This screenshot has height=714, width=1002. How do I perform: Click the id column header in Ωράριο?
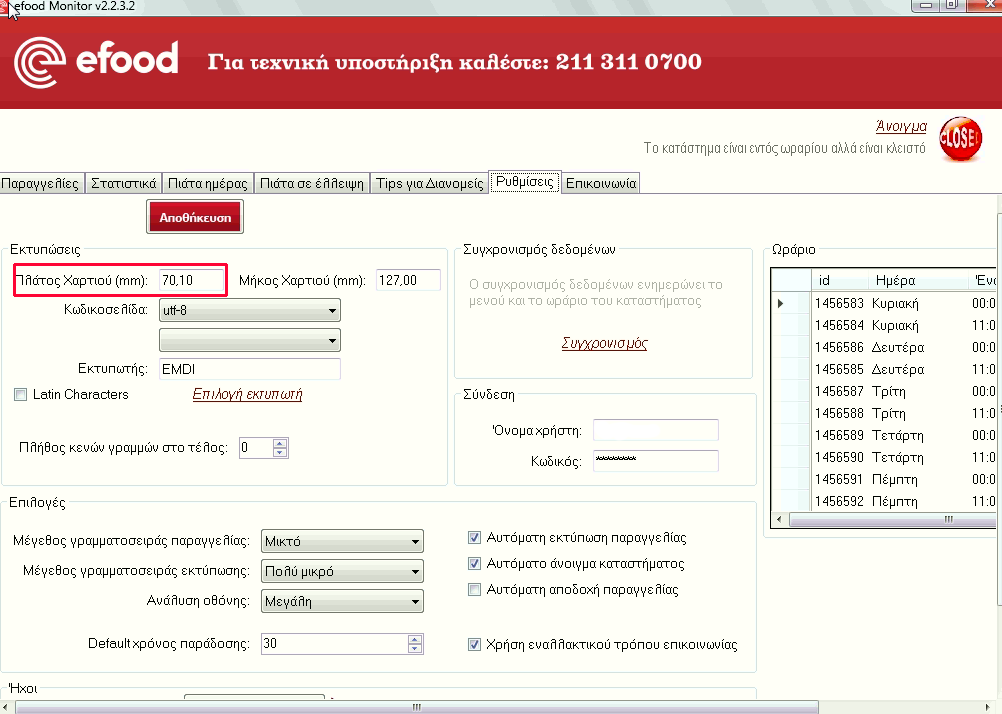[x=840, y=280]
